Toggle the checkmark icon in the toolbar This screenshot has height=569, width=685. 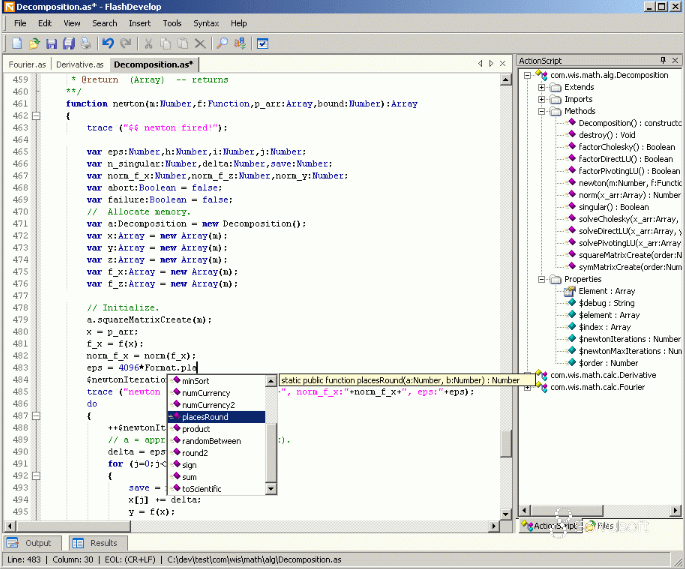[263, 43]
